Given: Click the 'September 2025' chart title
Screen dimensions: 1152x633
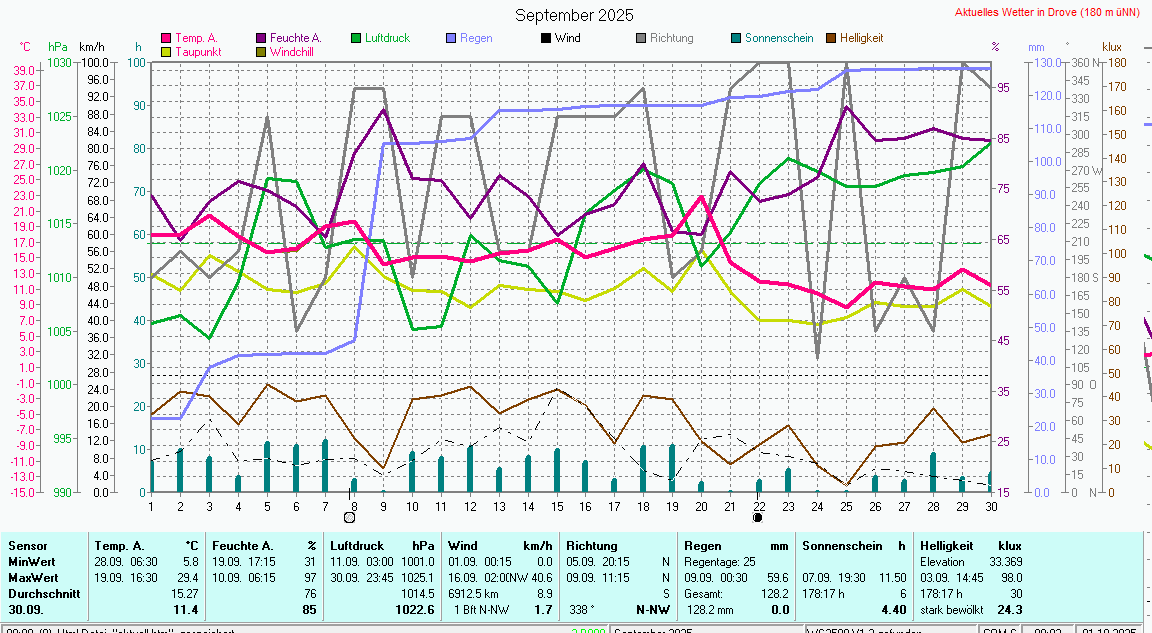Looking at the screenshot, I should (x=574, y=15).
